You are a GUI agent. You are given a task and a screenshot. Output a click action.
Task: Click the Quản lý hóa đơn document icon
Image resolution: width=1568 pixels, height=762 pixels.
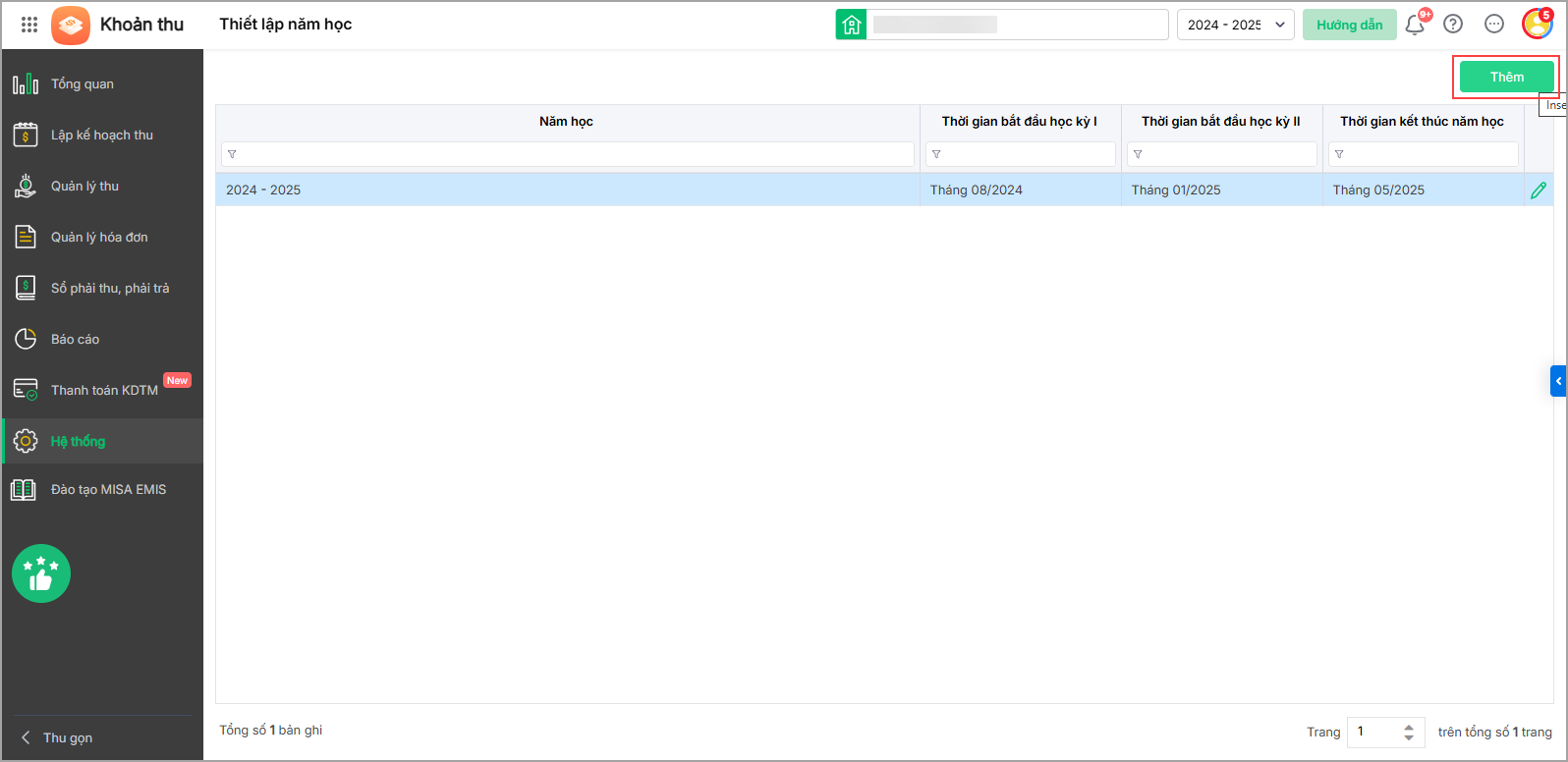coord(26,237)
